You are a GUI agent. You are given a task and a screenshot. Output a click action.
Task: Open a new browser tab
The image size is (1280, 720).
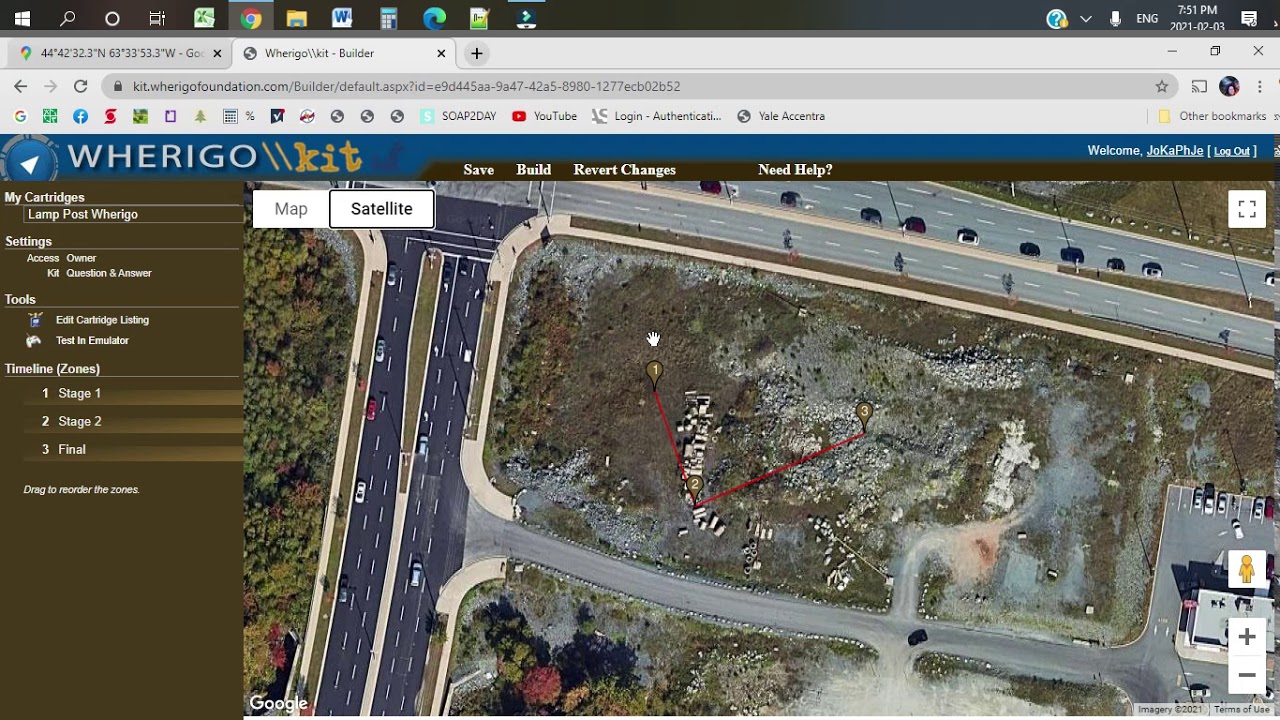coord(477,53)
